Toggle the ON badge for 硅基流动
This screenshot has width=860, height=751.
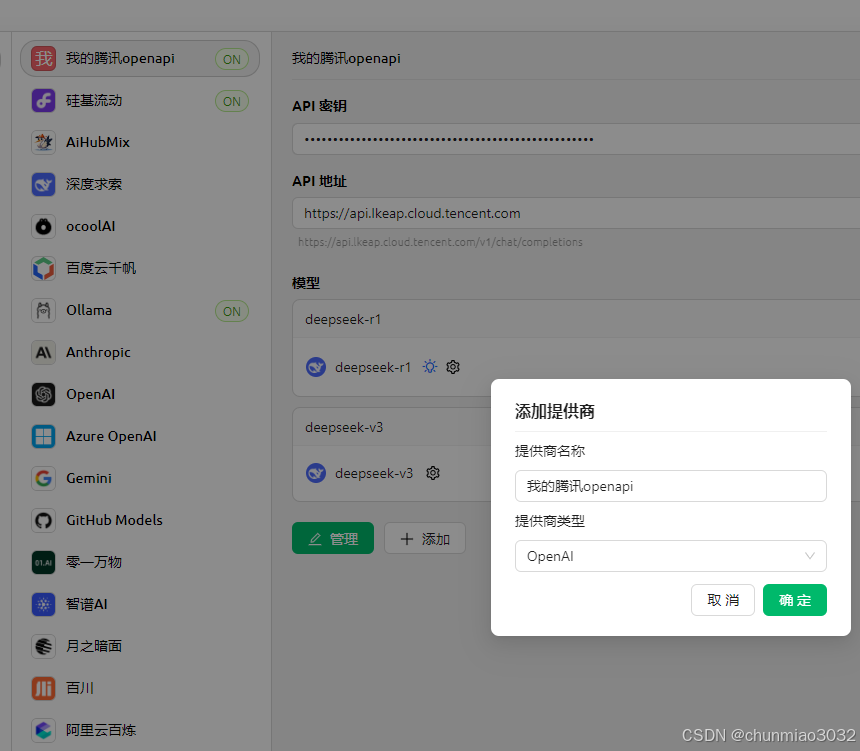coord(232,101)
